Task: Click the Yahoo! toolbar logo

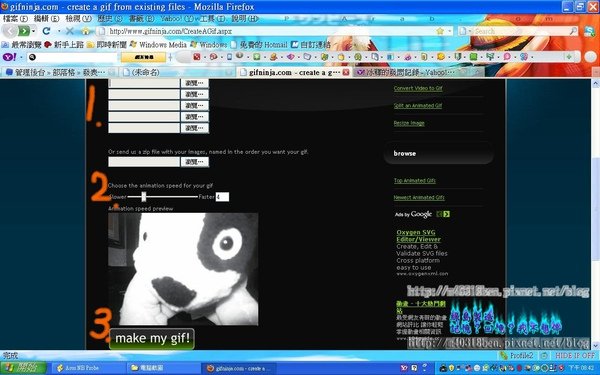Action: 10,57
